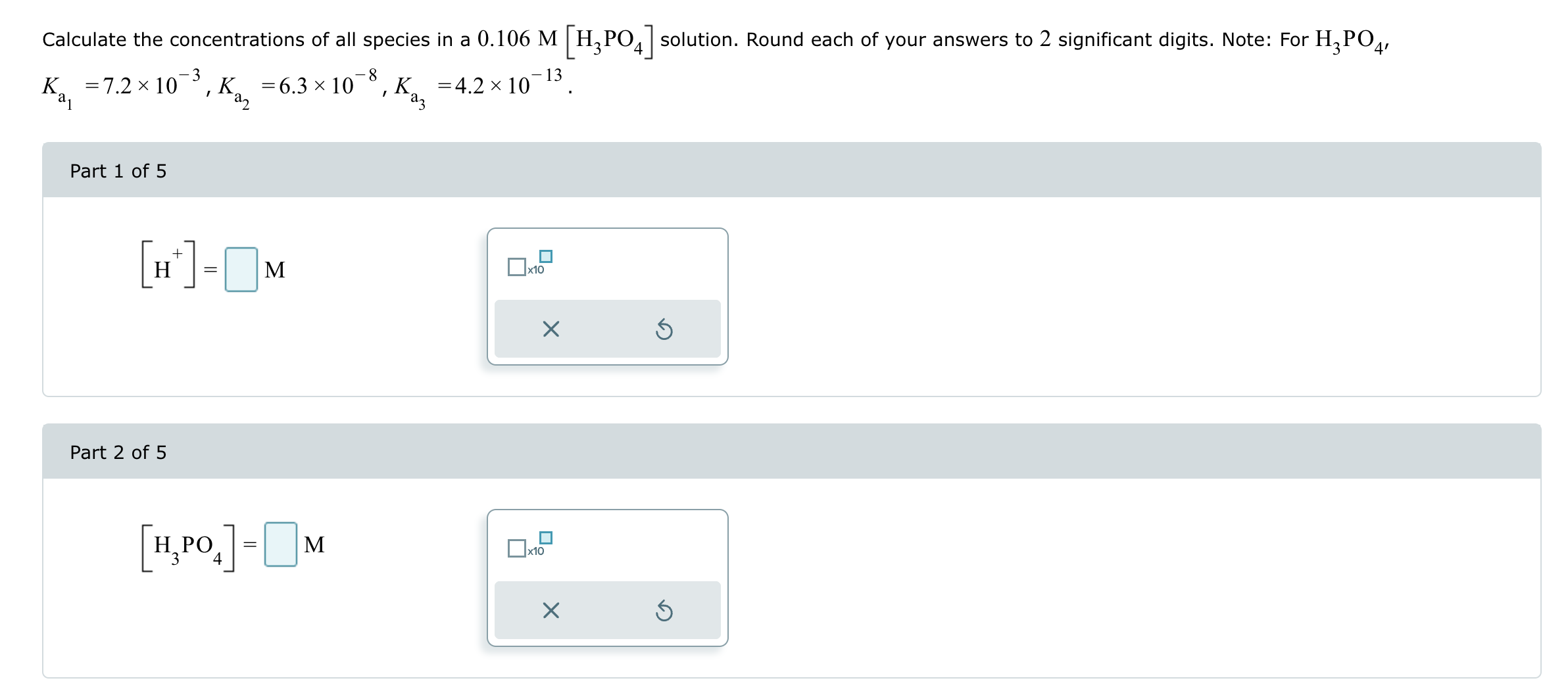
Task: Click the undo reset arrow in Part 2 palette
Action: pos(664,610)
